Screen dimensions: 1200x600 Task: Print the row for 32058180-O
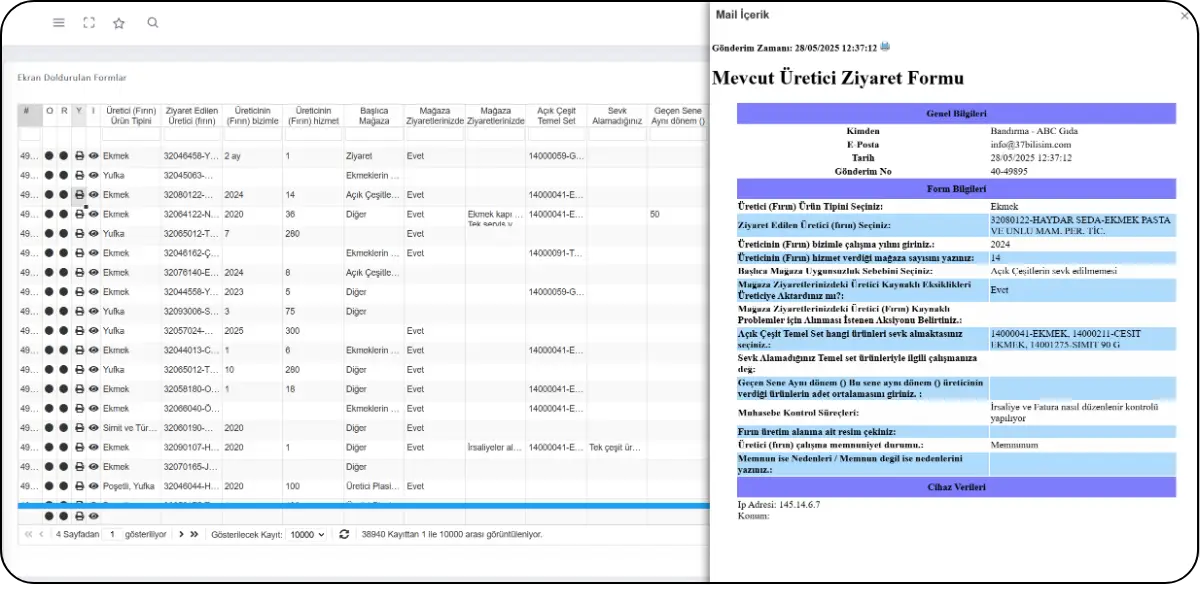coord(79,389)
